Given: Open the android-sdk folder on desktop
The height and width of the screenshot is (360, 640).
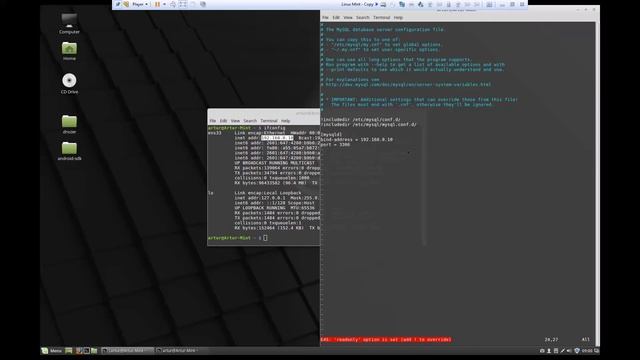Looking at the screenshot, I should 69,151.
